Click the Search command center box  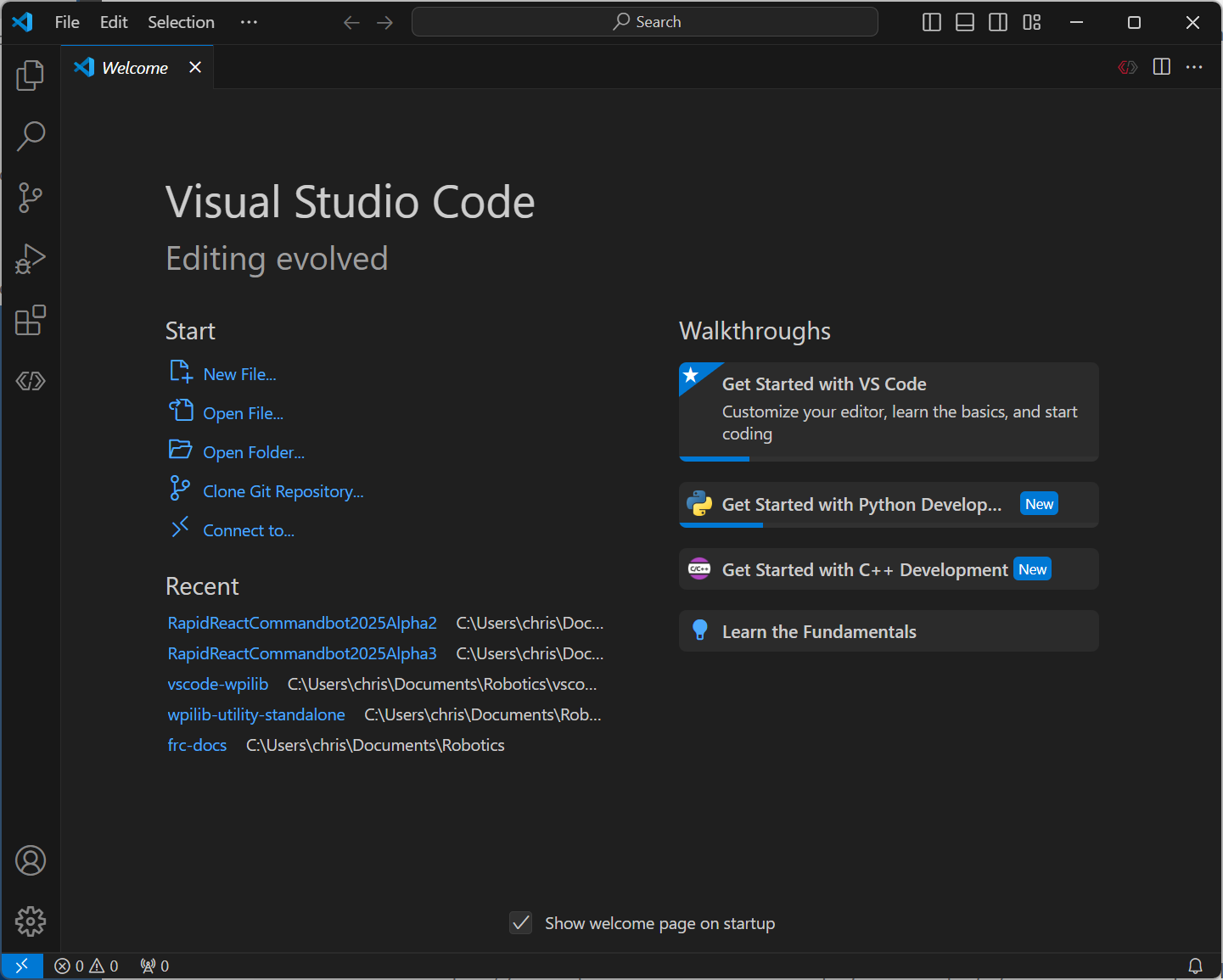pyautogui.click(x=644, y=22)
